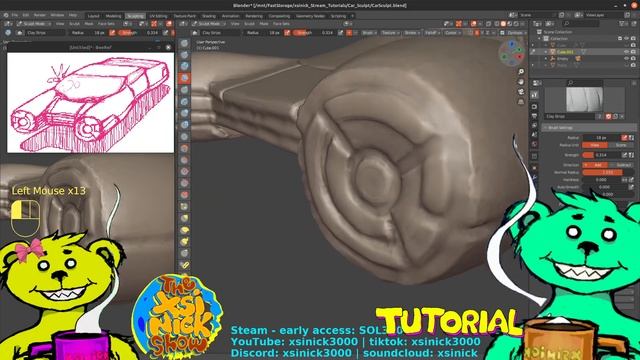Click the Radius field in Brush Settings
The height and width of the screenshot is (360, 640).
[x=602, y=138]
